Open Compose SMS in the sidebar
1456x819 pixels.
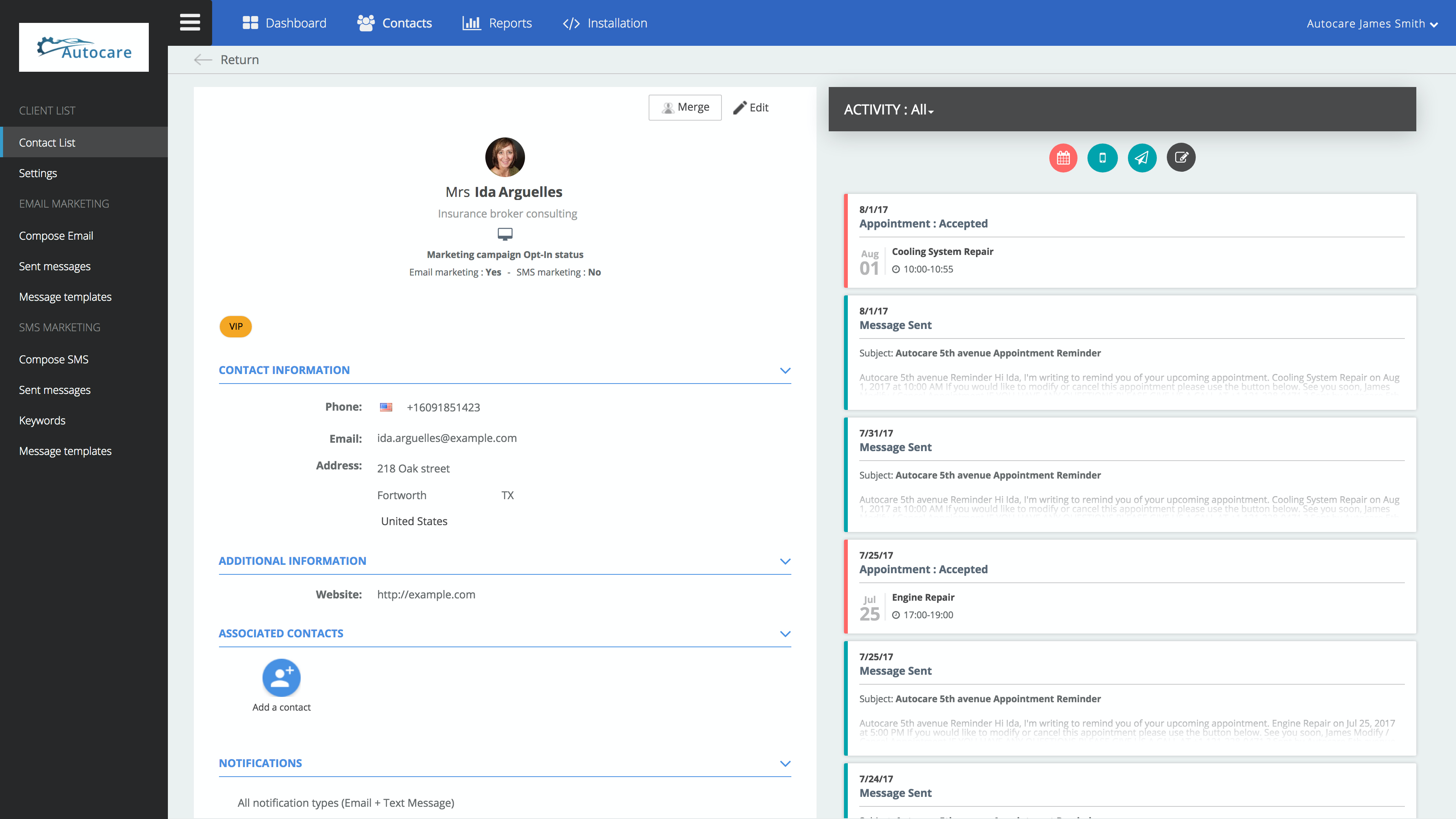(54, 360)
